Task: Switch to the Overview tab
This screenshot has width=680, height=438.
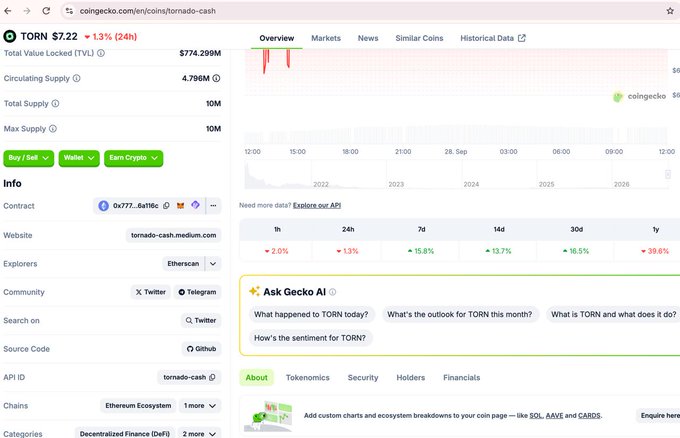Action: [277, 38]
